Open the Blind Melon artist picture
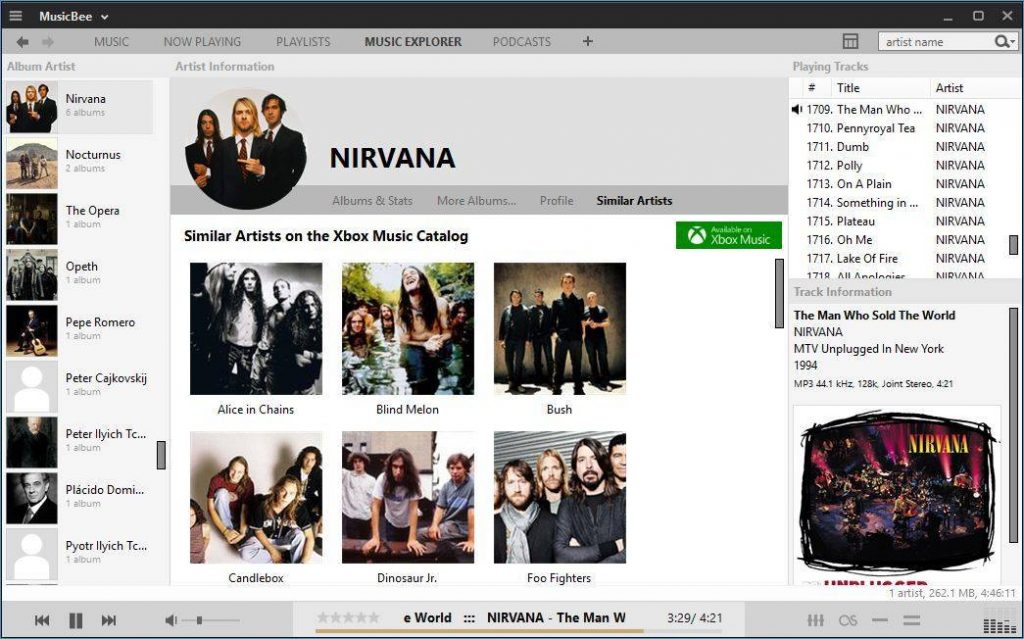1024x639 pixels. click(x=408, y=329)
